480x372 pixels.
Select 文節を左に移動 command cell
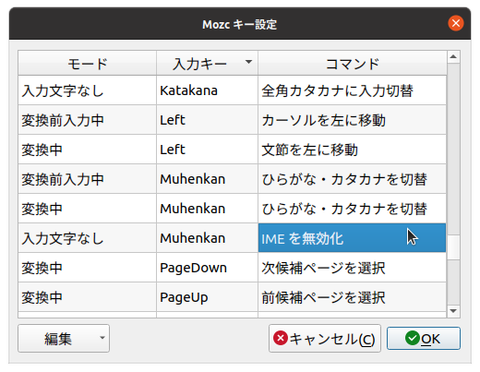(352, 150)
